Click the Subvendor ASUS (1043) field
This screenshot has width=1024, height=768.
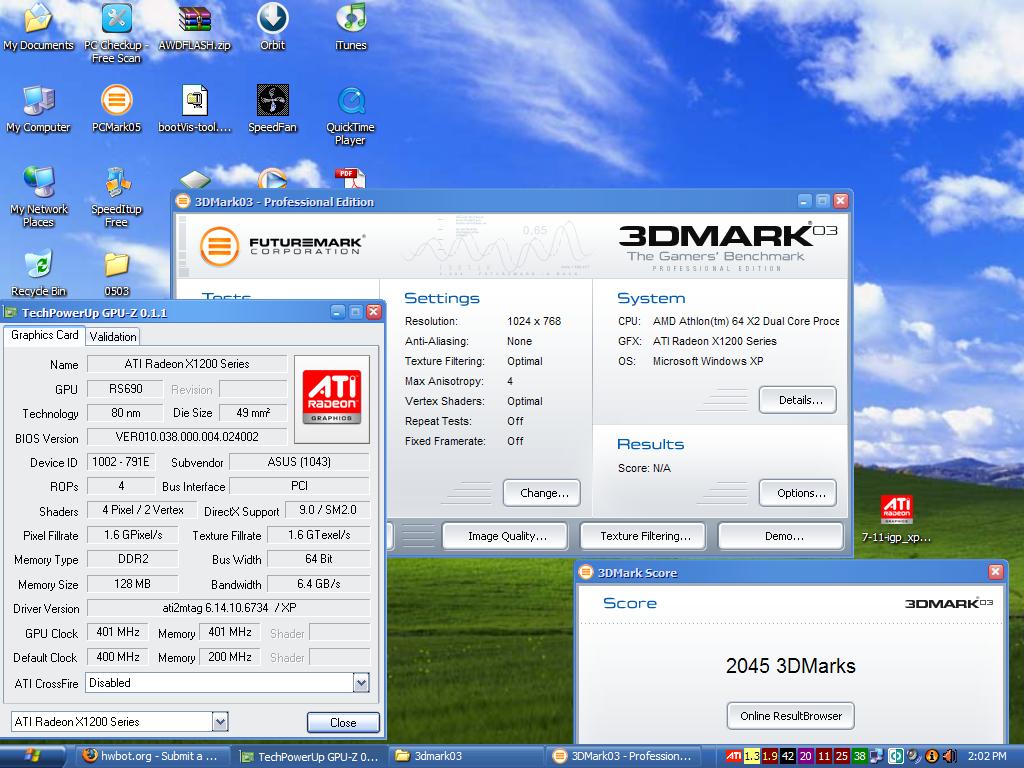[299, 462]
